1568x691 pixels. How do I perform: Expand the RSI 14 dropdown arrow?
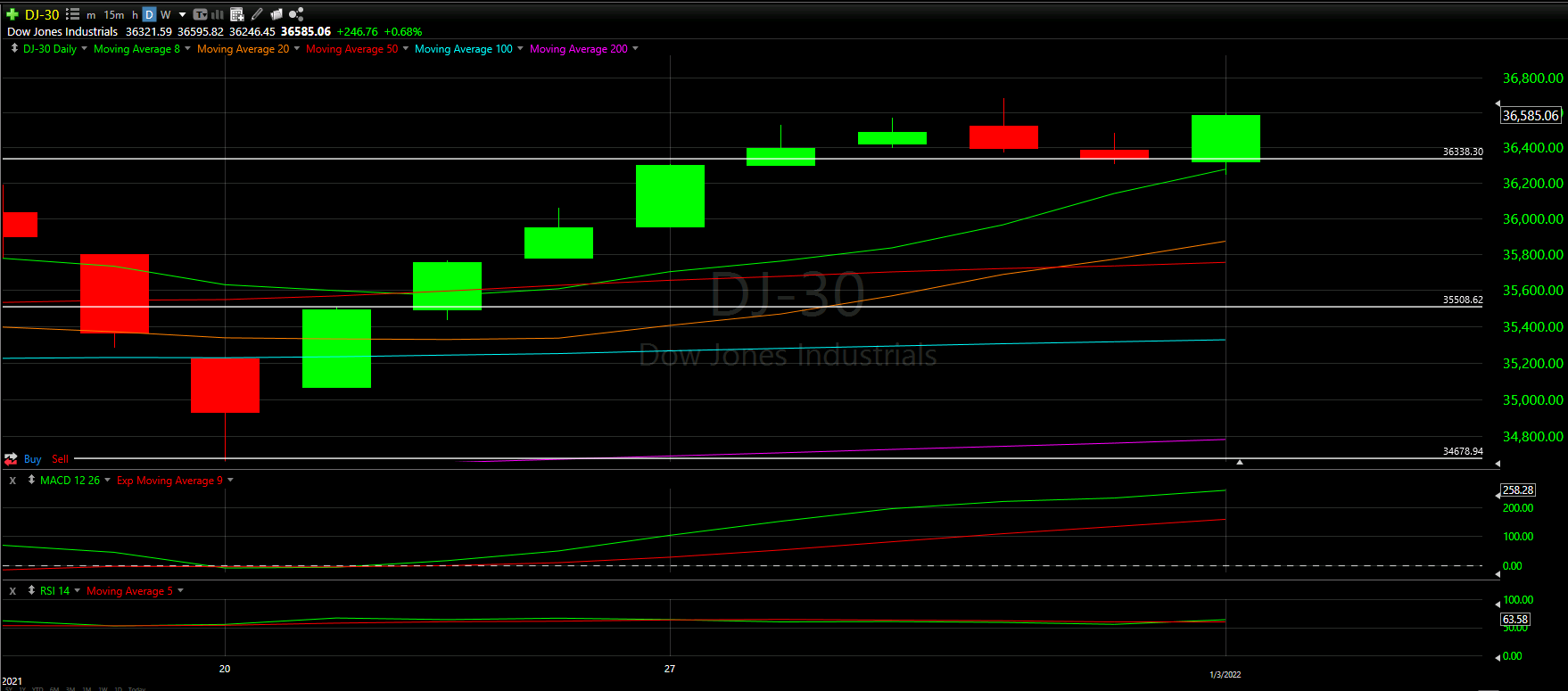[x=78, y=590]
